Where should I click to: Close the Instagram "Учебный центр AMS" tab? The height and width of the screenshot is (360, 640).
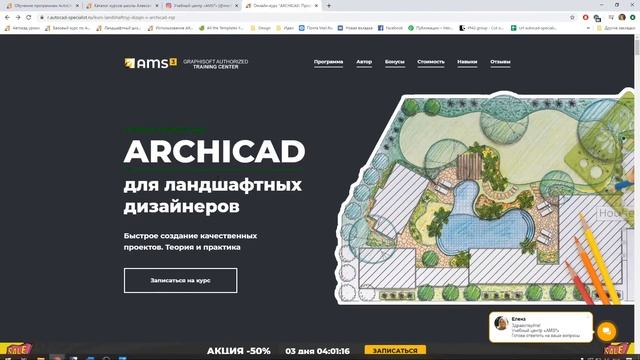(x=237, y=6)
